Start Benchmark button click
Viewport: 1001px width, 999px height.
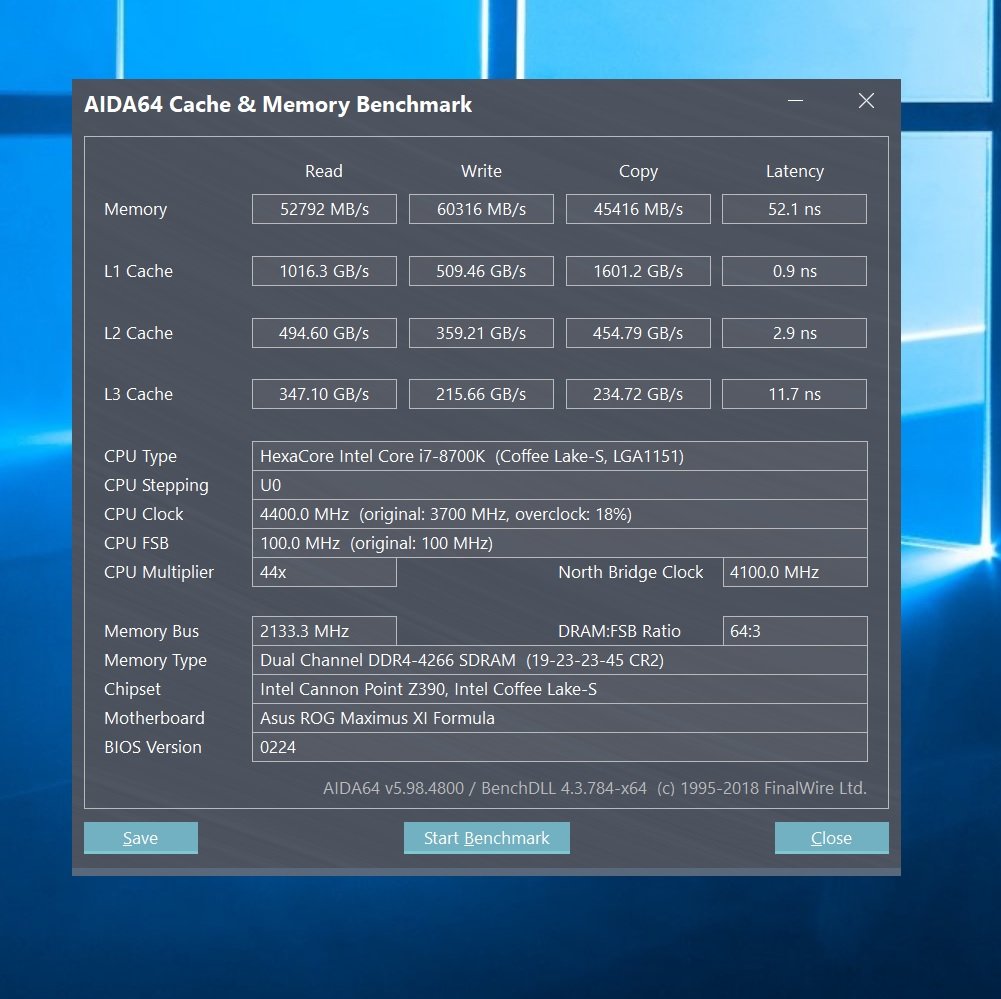point(486,838)
